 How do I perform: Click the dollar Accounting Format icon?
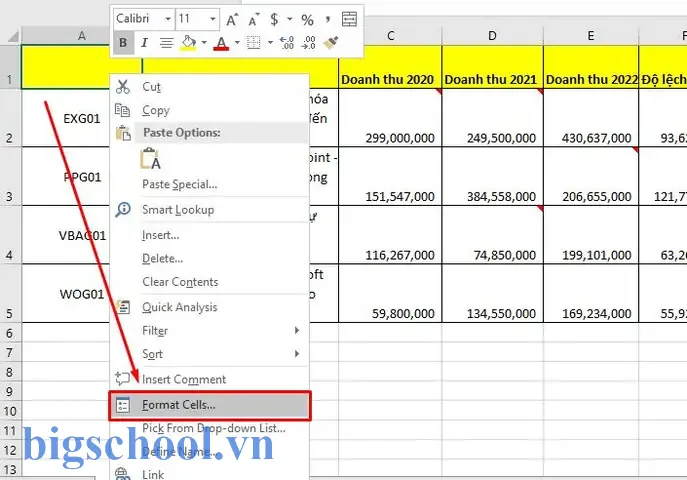tap(274, 19)
